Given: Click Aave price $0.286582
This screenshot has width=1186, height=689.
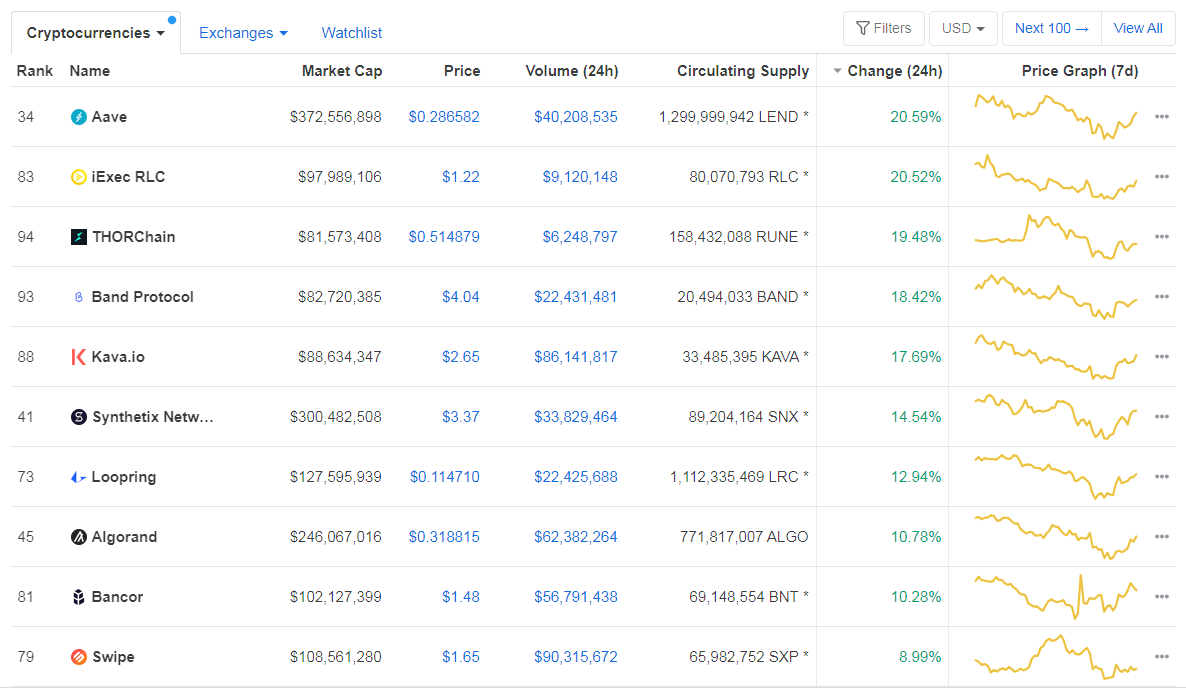Looking at the screenshot, I should [444, 116].
